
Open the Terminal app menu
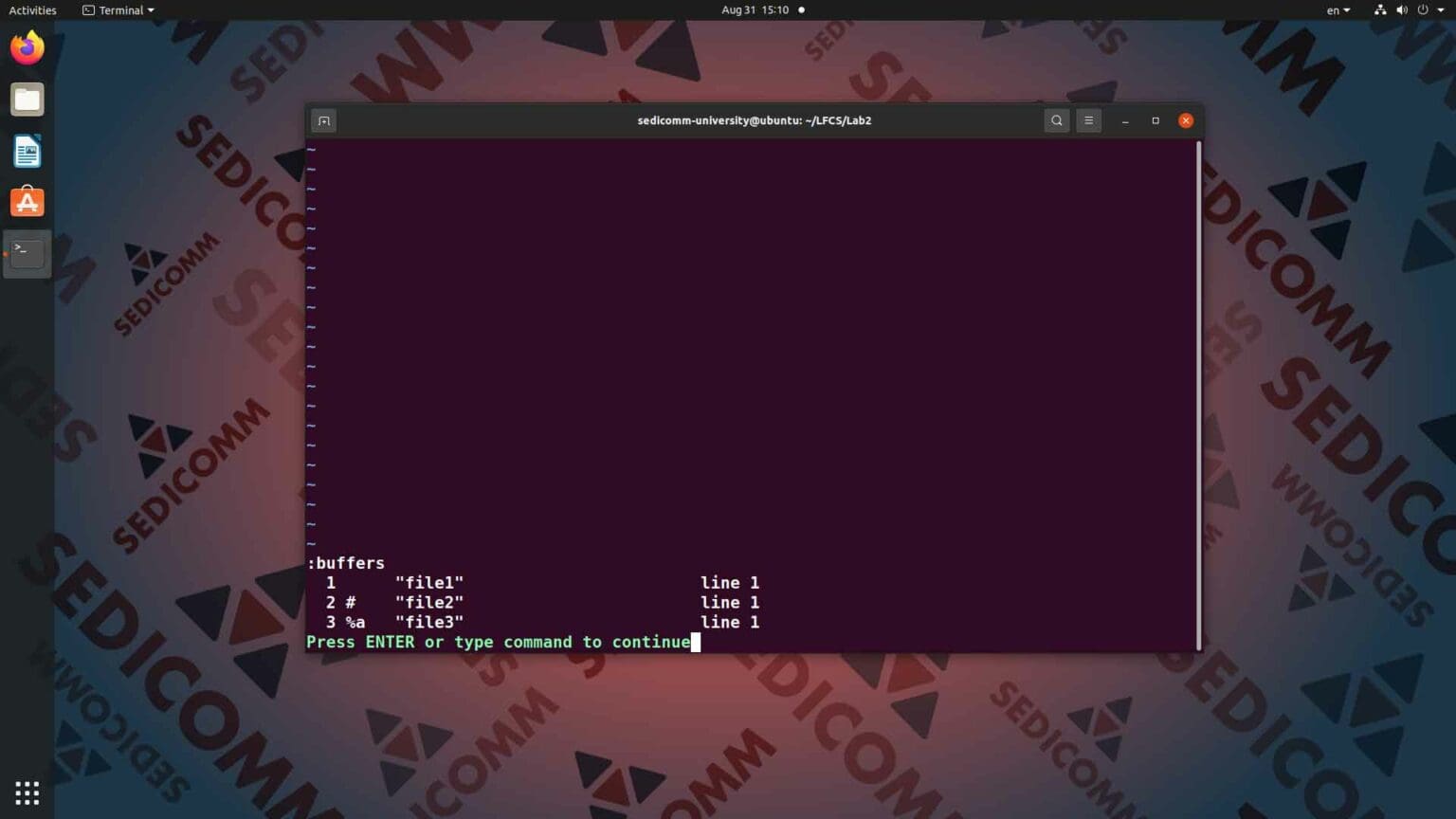[118, 10]
